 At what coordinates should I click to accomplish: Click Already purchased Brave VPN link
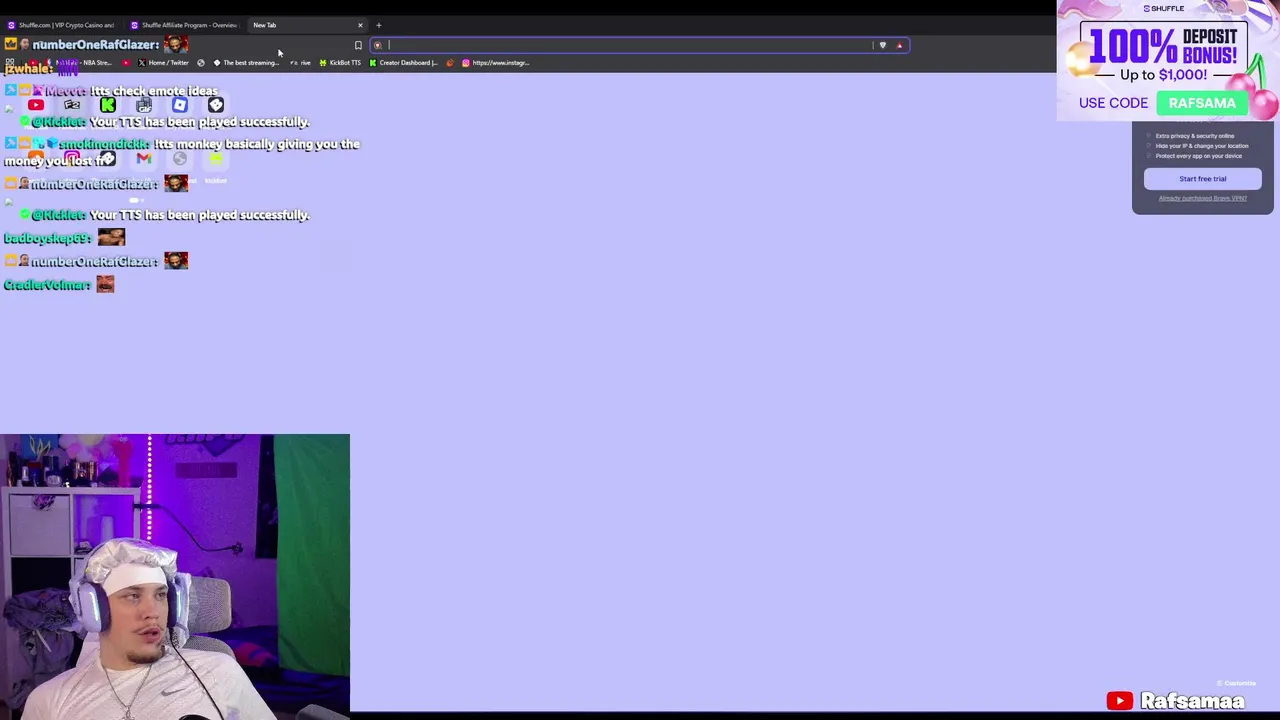click(1202, 198)
